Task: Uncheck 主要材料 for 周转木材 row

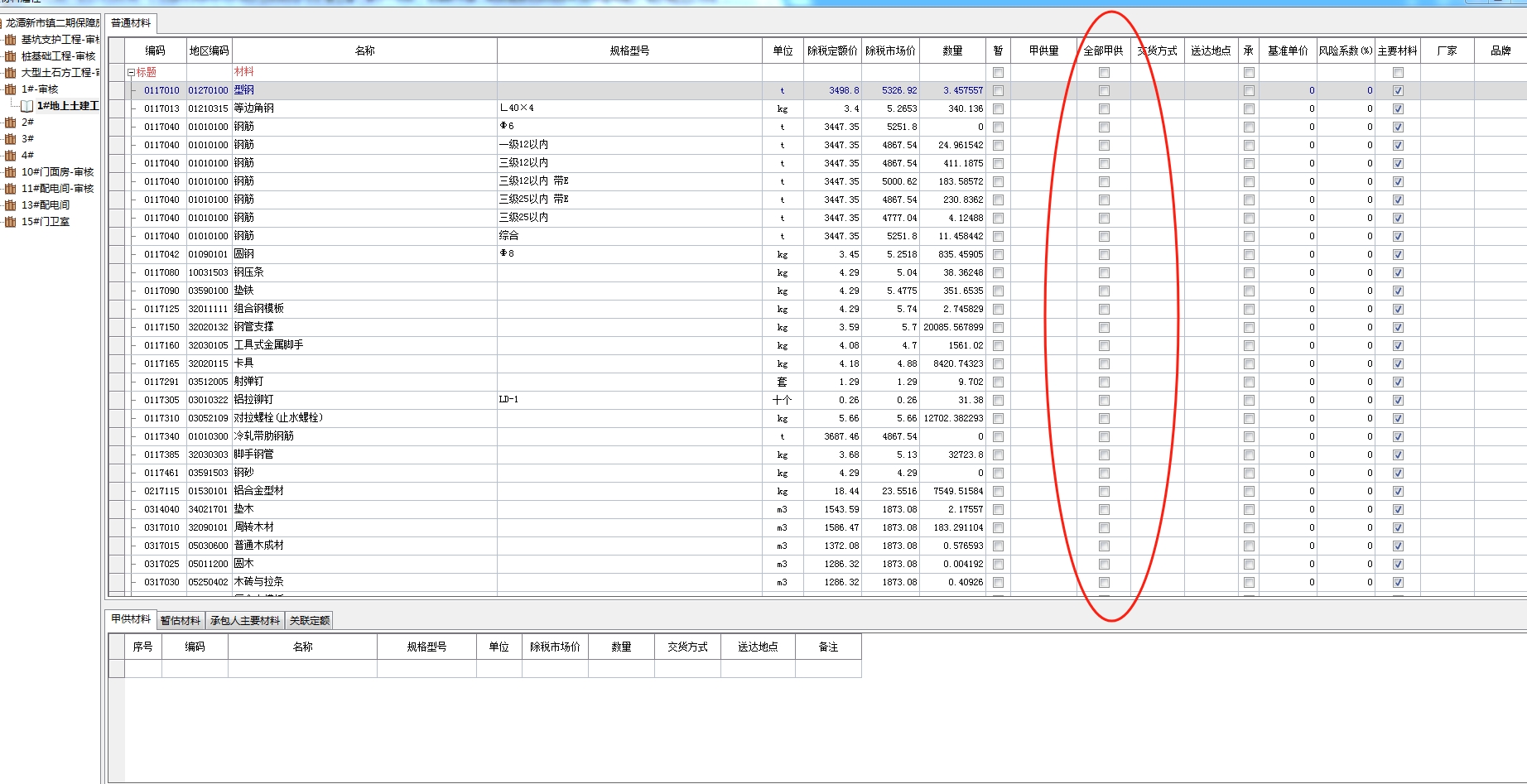Action: click(x=1398, y=528)
